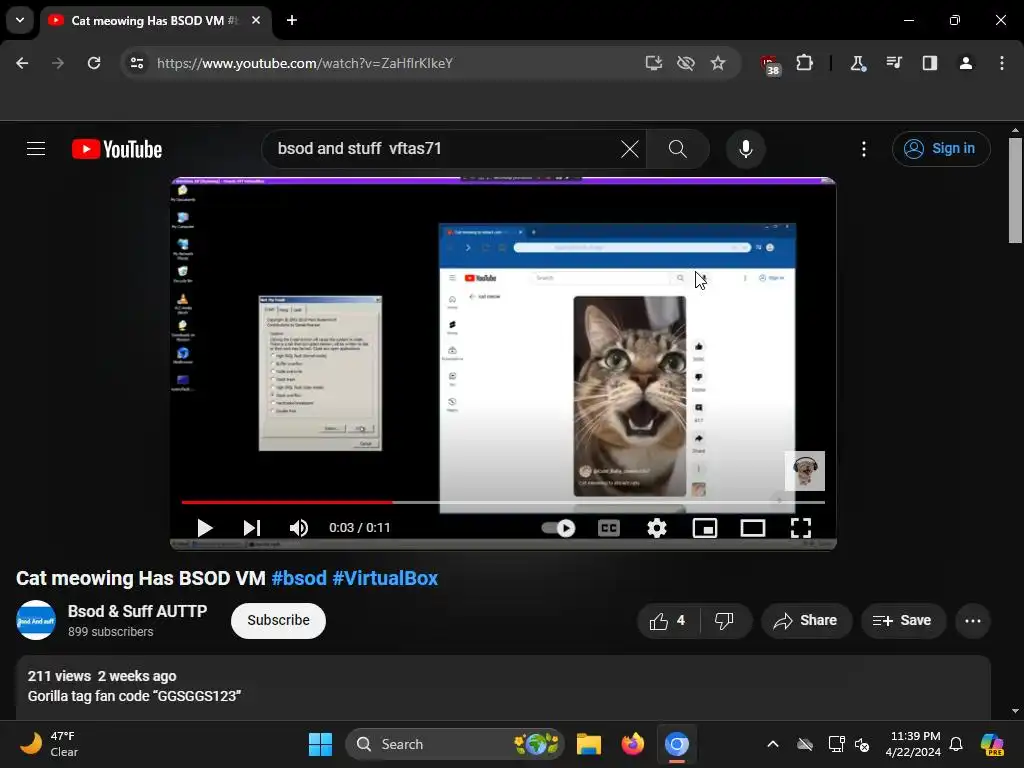
Task: Click the taskbar Search box
Action: click(x=455, y=744)
